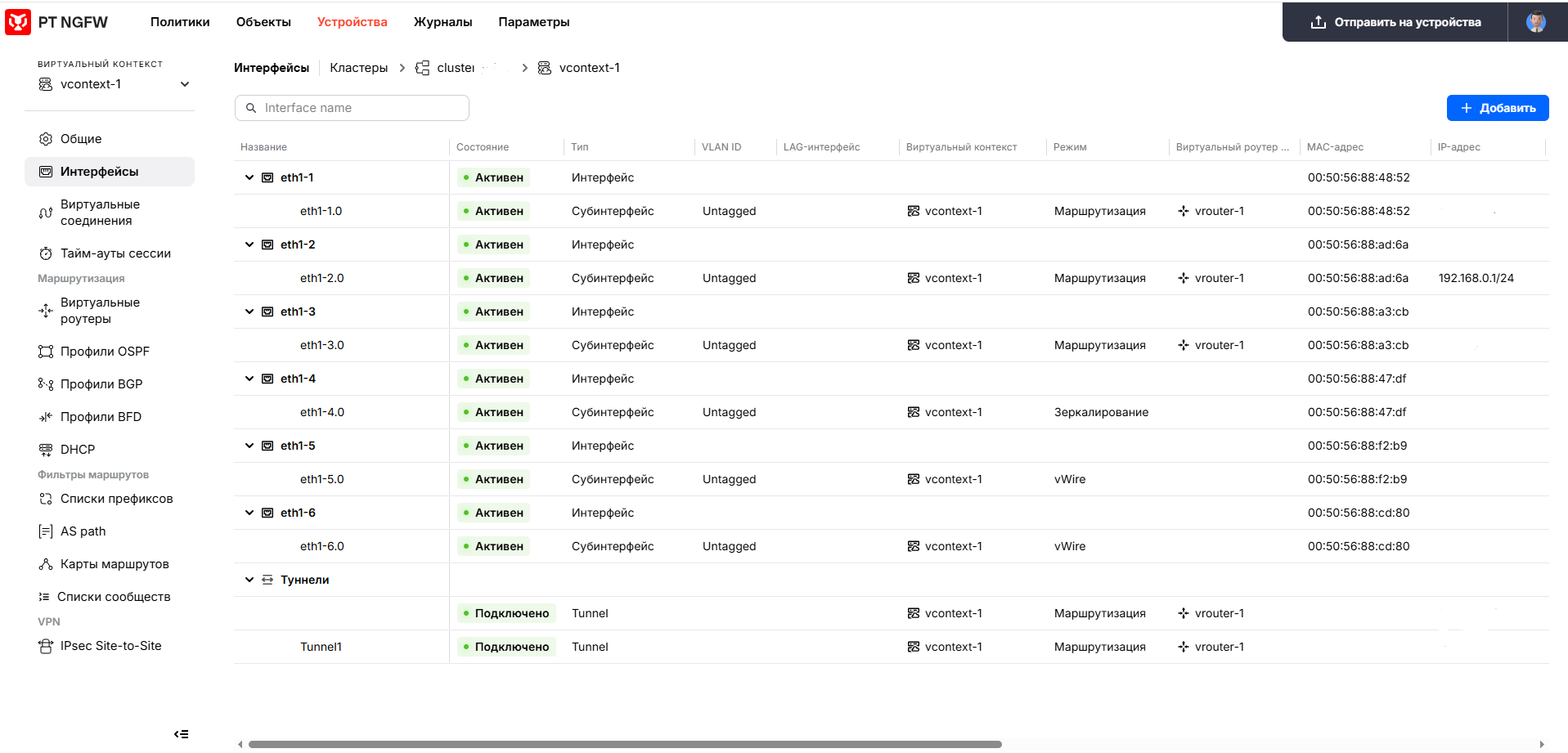Open the OSPF profiles page
Screen dimensions: 1568x753
tap(105, 352)
